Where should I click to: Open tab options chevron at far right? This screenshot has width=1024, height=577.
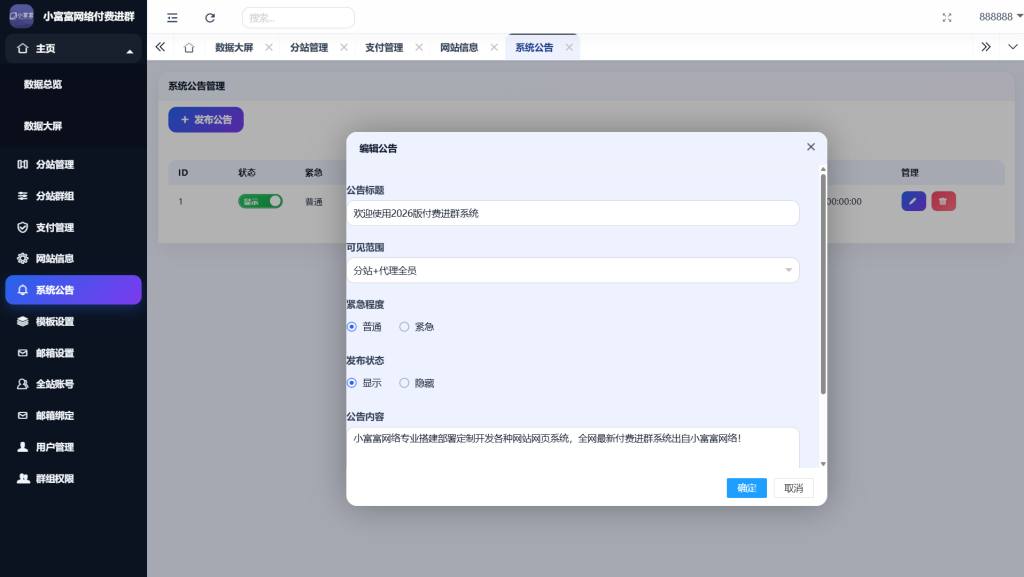[1012, 47]
